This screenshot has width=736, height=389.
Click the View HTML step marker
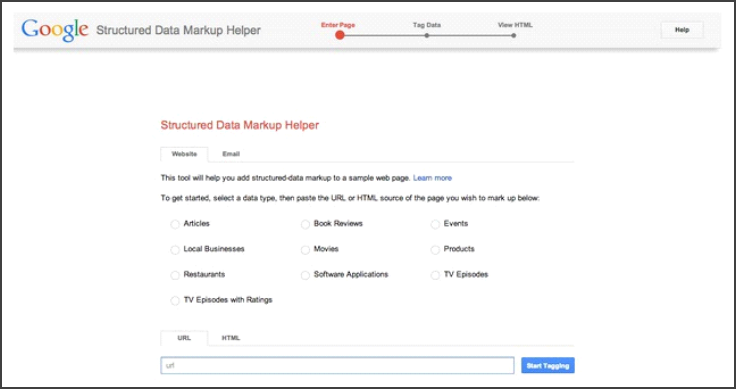(514, 35)
